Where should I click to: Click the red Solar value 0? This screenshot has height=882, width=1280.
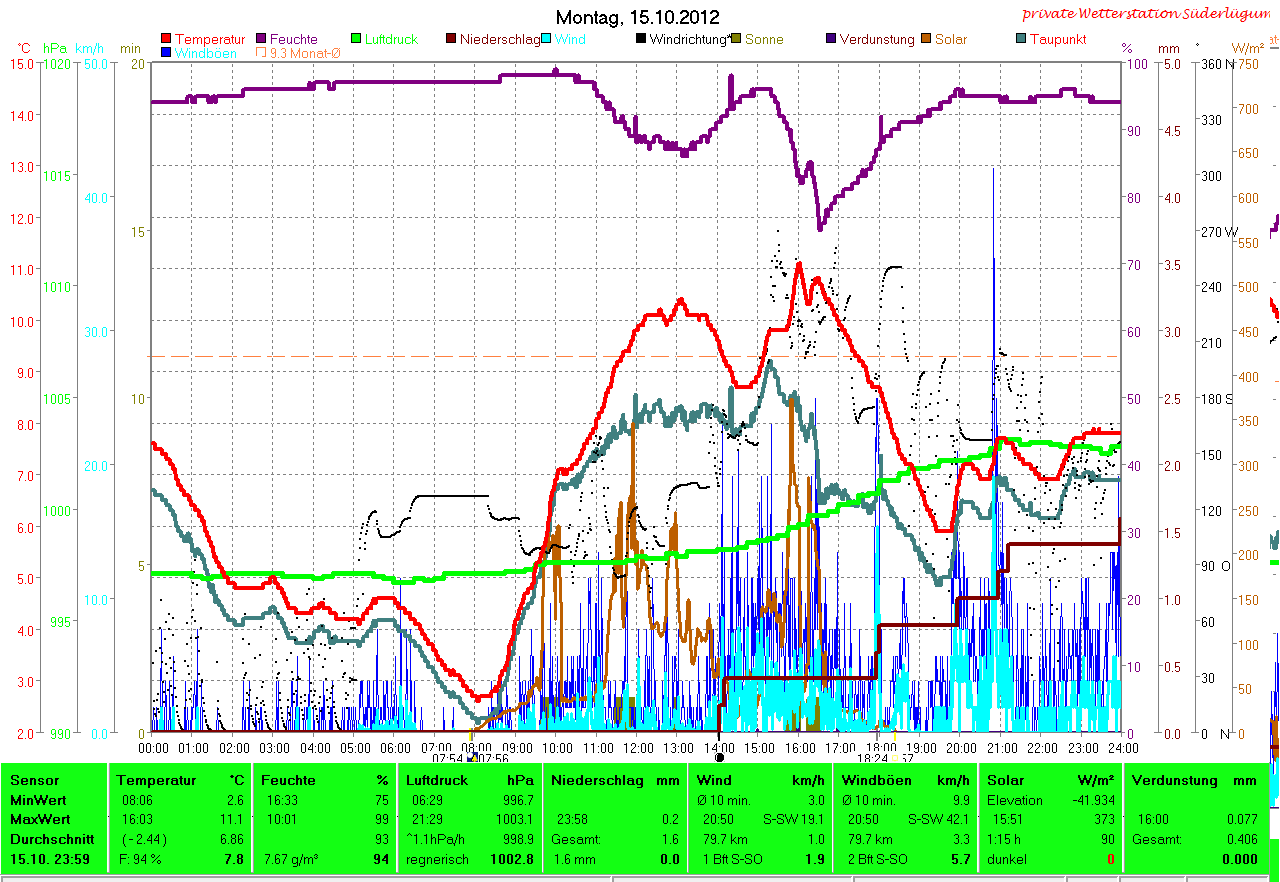[x=1110, y=859]
